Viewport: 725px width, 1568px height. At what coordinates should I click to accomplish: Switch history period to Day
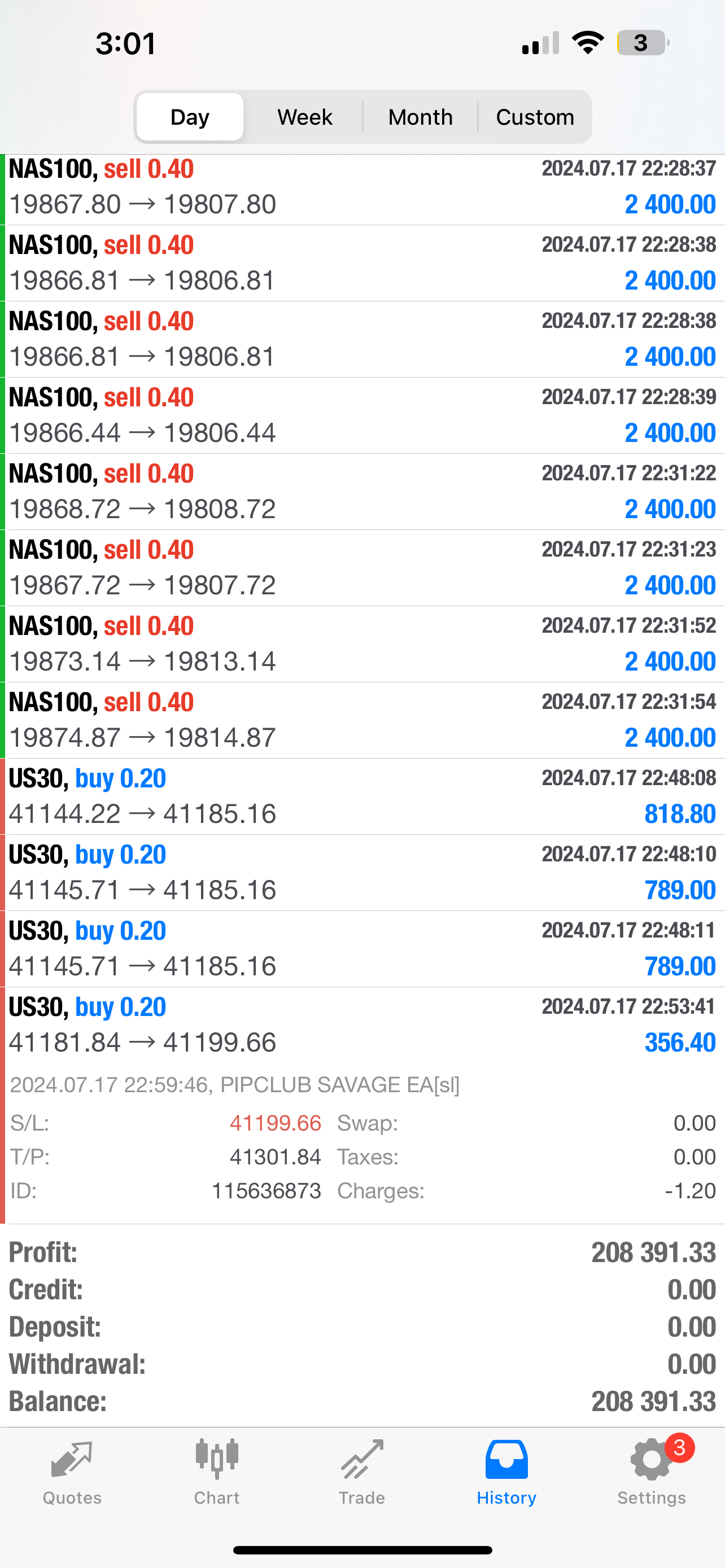click(x=190, y=117)
